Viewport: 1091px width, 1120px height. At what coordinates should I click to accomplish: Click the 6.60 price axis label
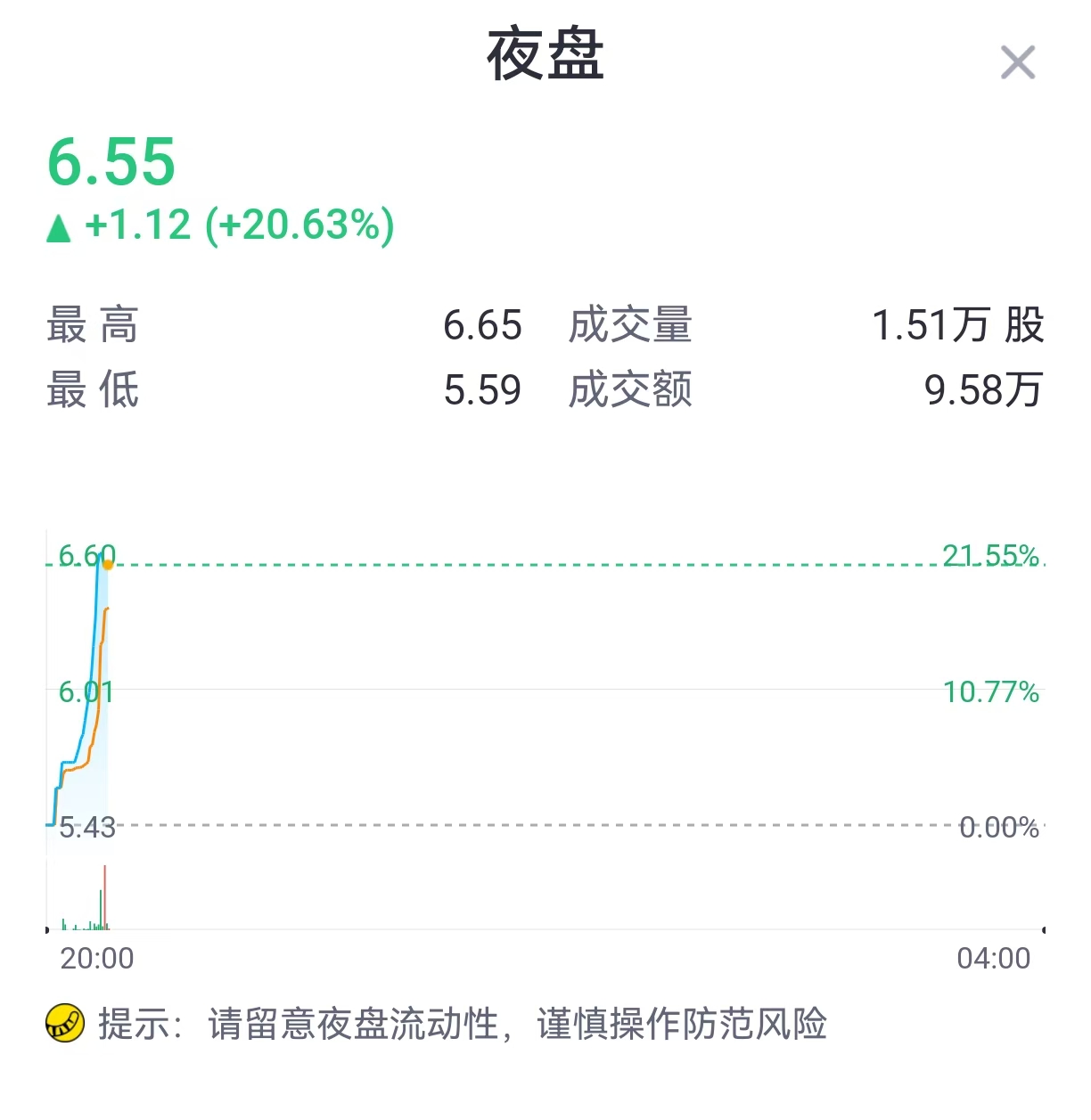[x=86, y=556]
